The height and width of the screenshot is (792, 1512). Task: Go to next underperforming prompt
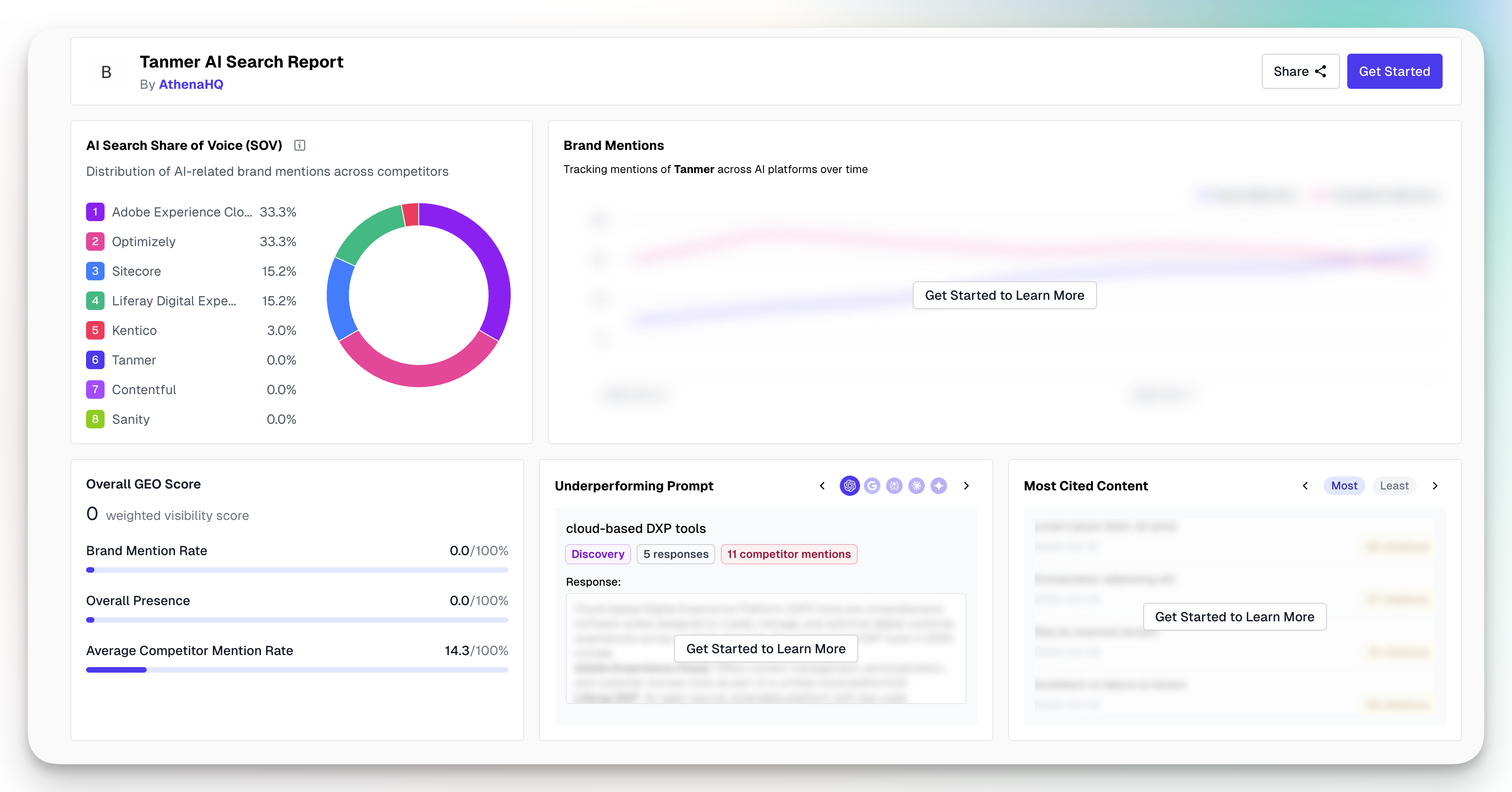click(x=966, y=486)
